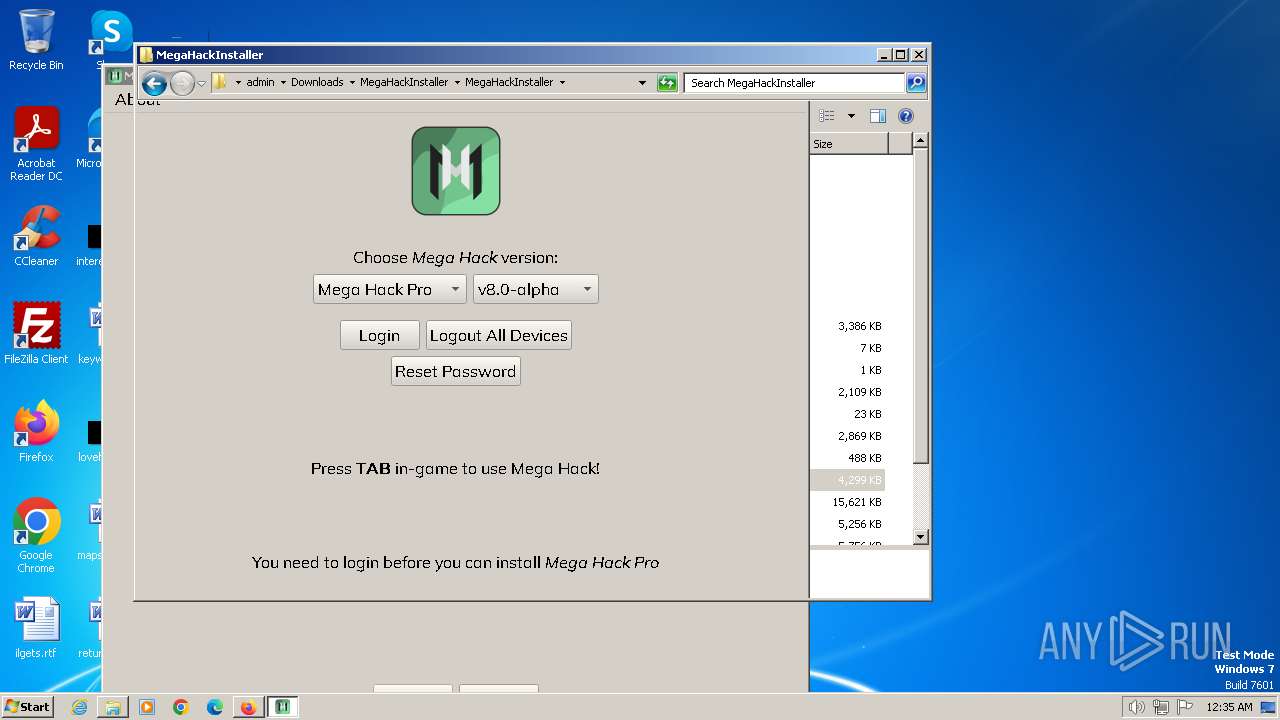Click the Action Center flag icon

pos(1186,707)
